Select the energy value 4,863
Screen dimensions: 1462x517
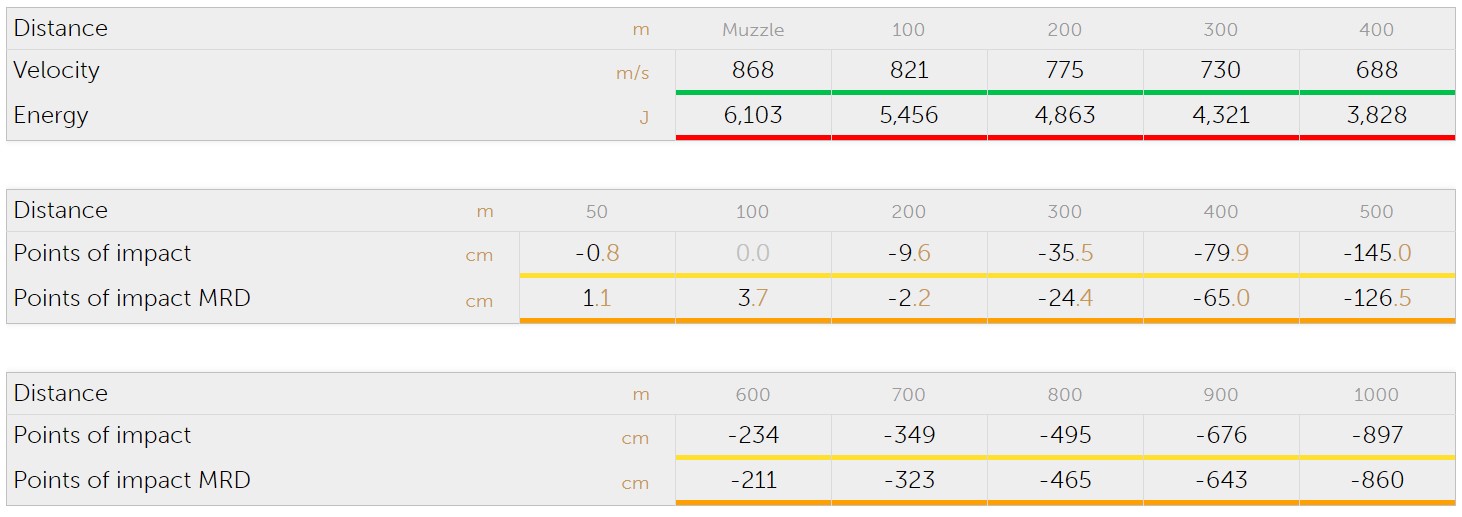tap(1064, 115)
